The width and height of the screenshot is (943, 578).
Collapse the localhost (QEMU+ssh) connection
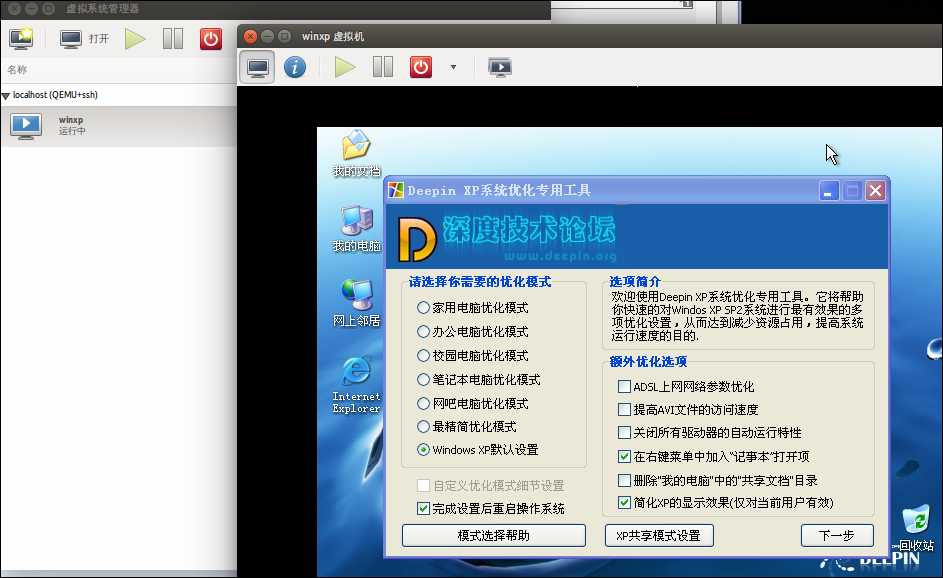(x=6, y=96)
